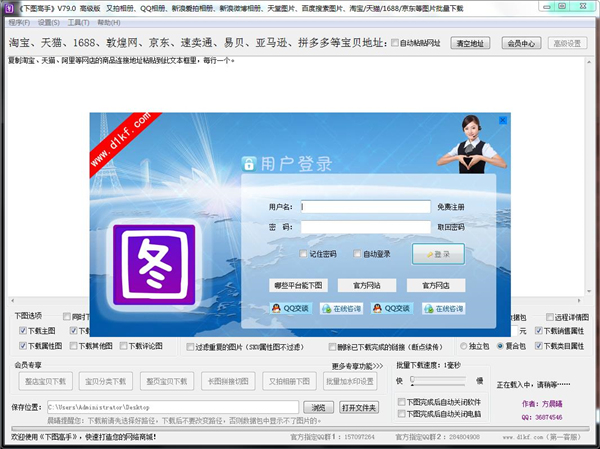
Task: Open the 工具(T) menu
Action: click(x=78, y=23)
